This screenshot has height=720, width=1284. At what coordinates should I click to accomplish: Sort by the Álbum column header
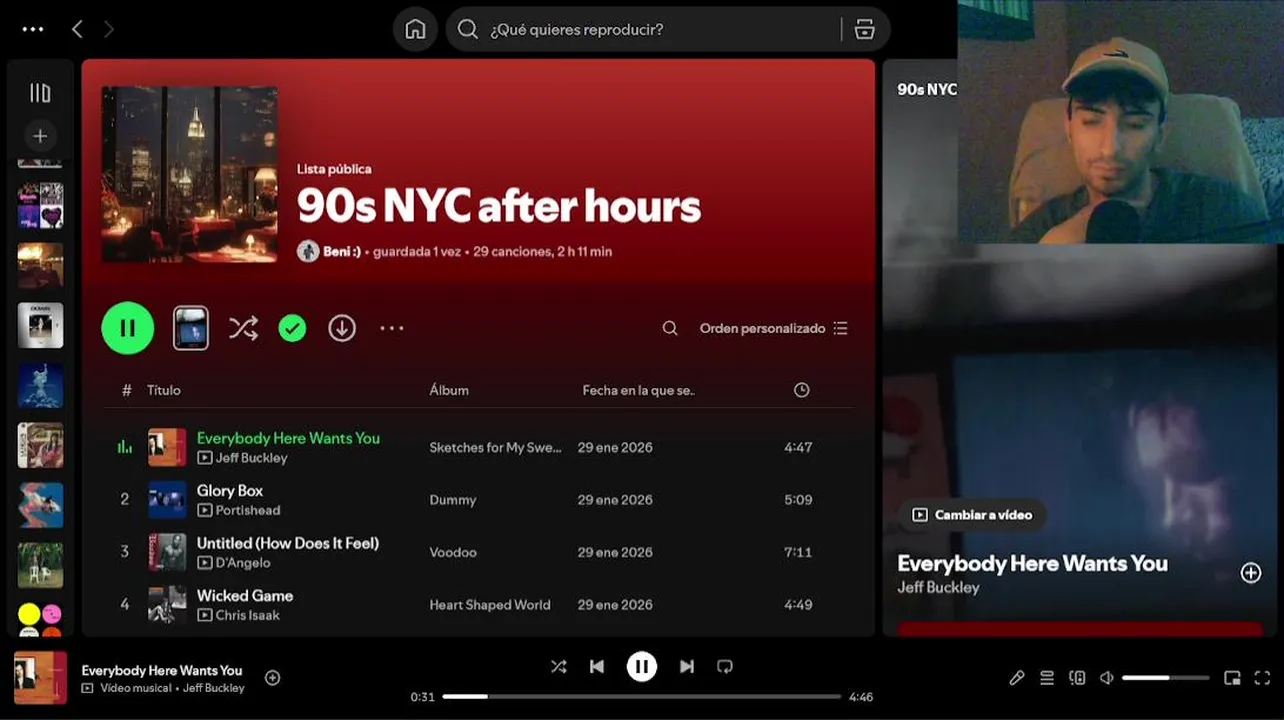coord(449,390)
